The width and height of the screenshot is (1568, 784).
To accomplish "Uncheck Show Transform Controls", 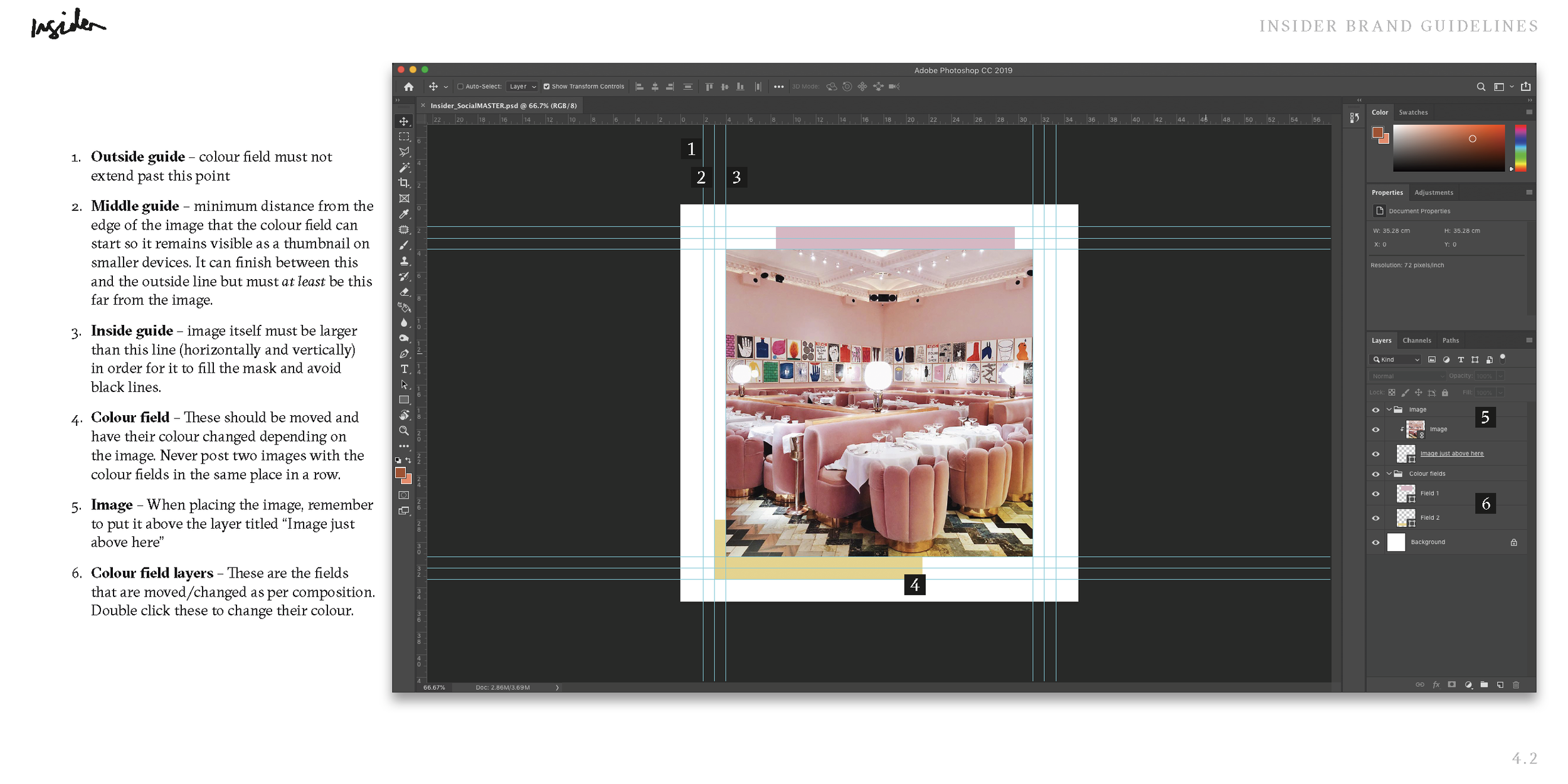I will click(x=546, y=87).
